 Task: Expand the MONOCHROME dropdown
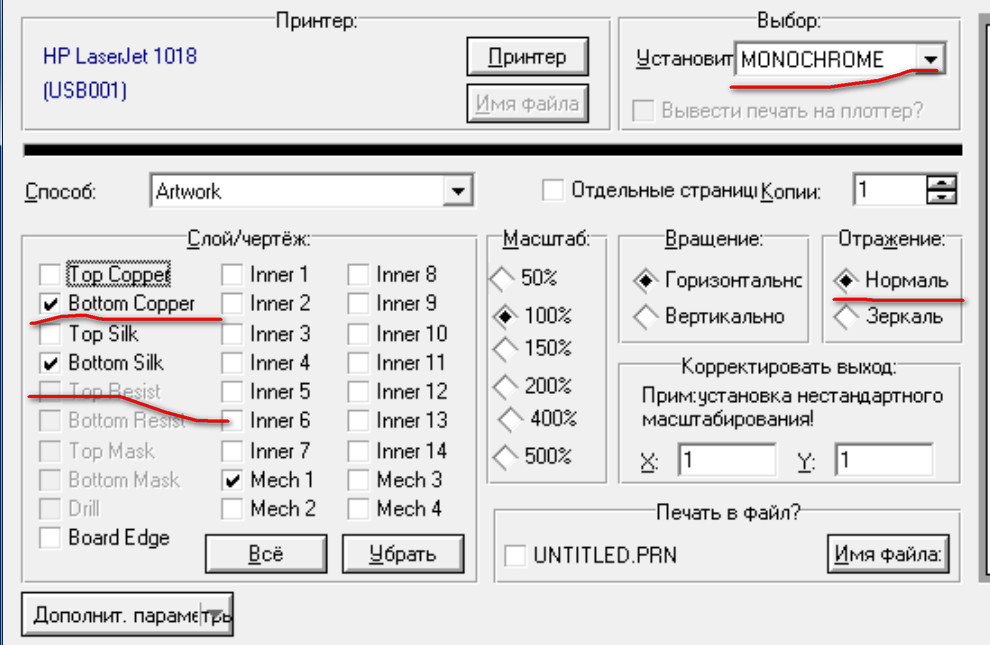[x=931, y=60]
